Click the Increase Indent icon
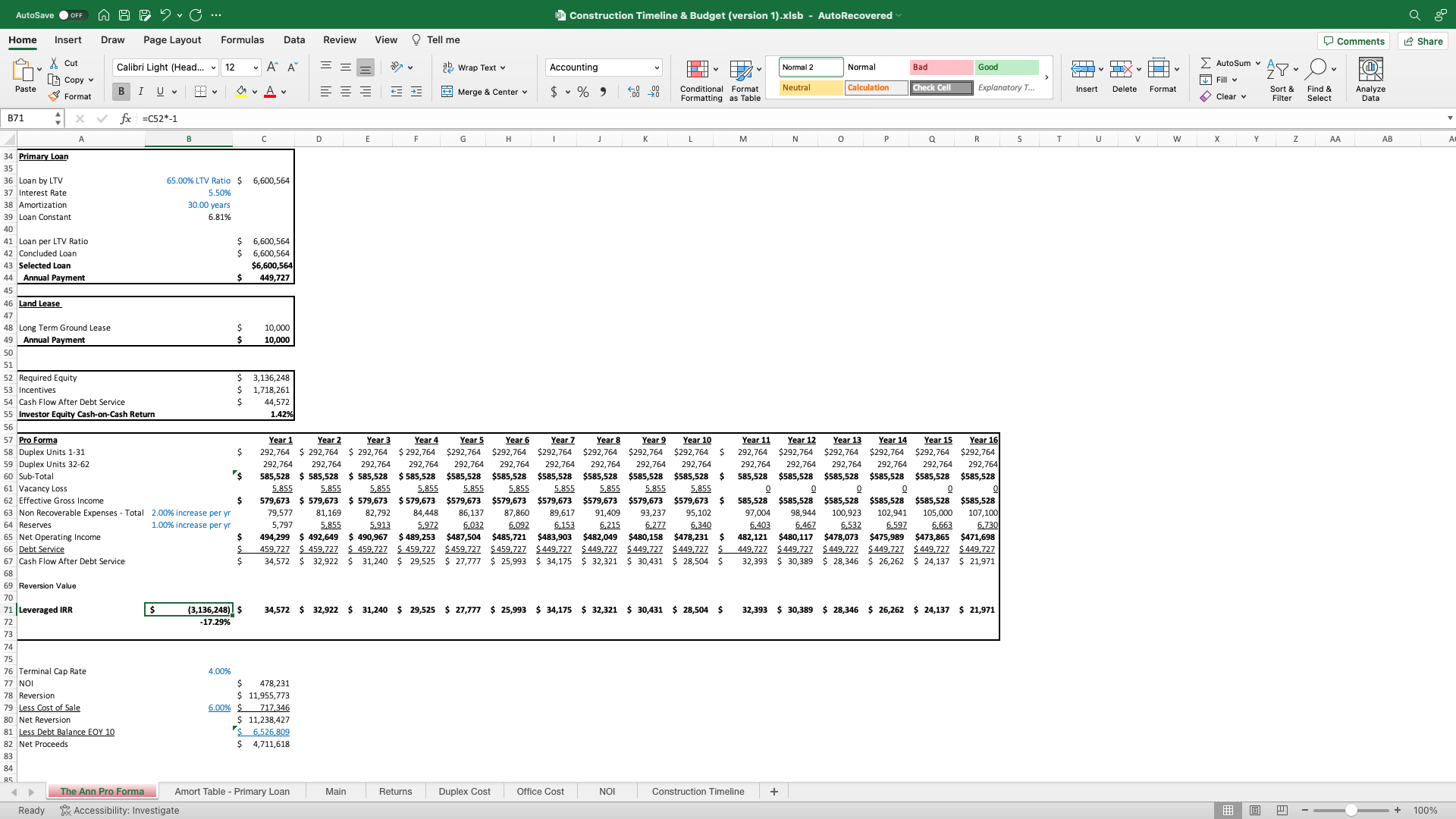 (416, 92)
